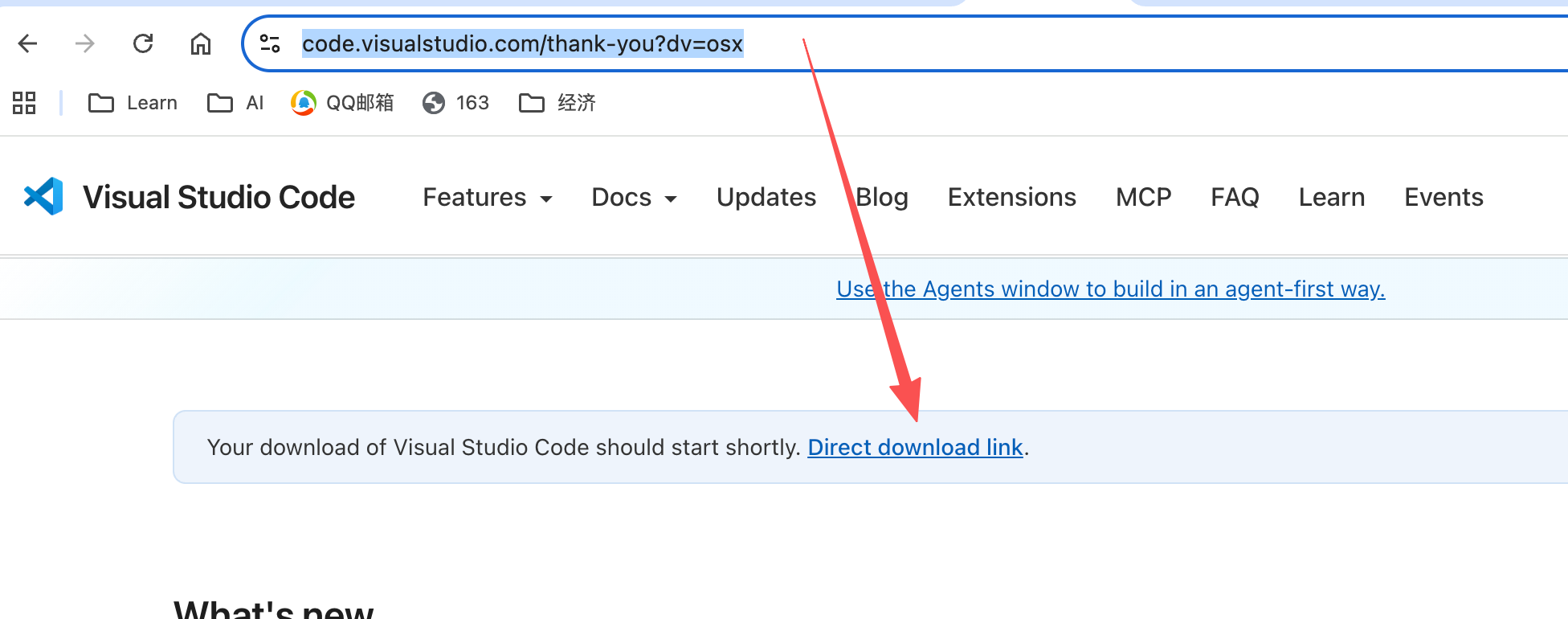Open the QQ邮箱 bookmark
This screenshot has width=1568, height=619.
[342, 103]
